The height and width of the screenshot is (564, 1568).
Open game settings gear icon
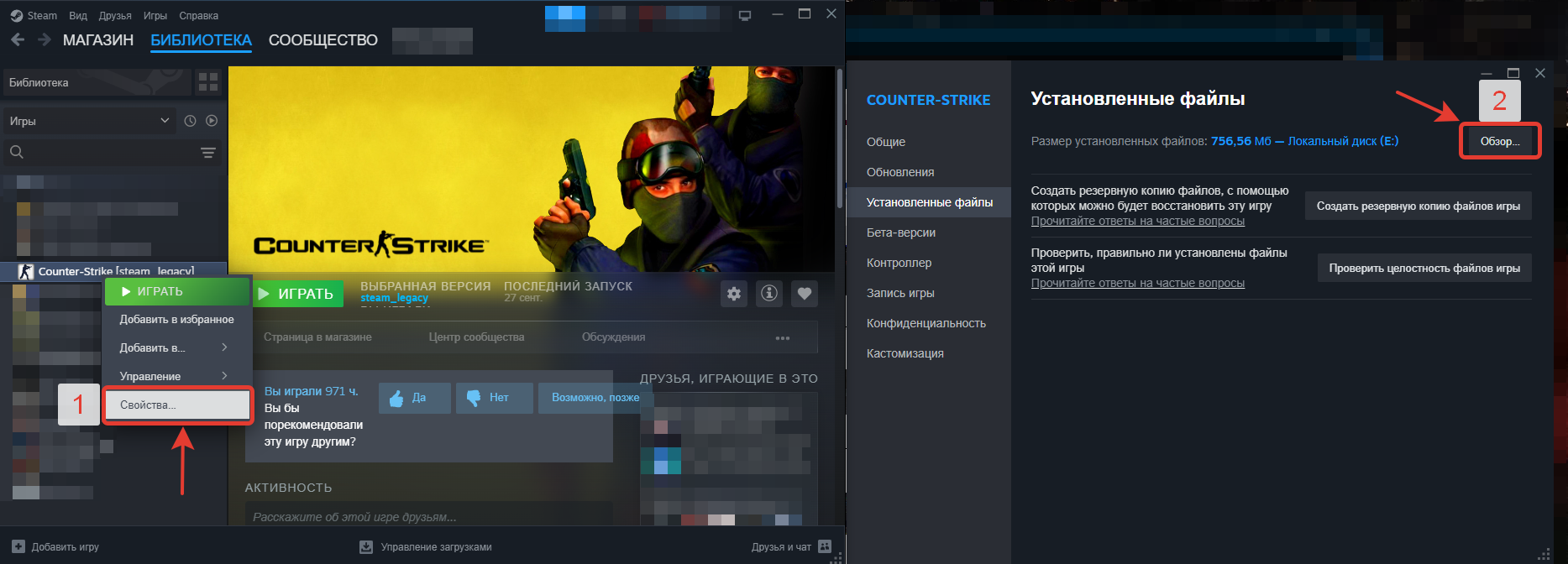[734, 294]
